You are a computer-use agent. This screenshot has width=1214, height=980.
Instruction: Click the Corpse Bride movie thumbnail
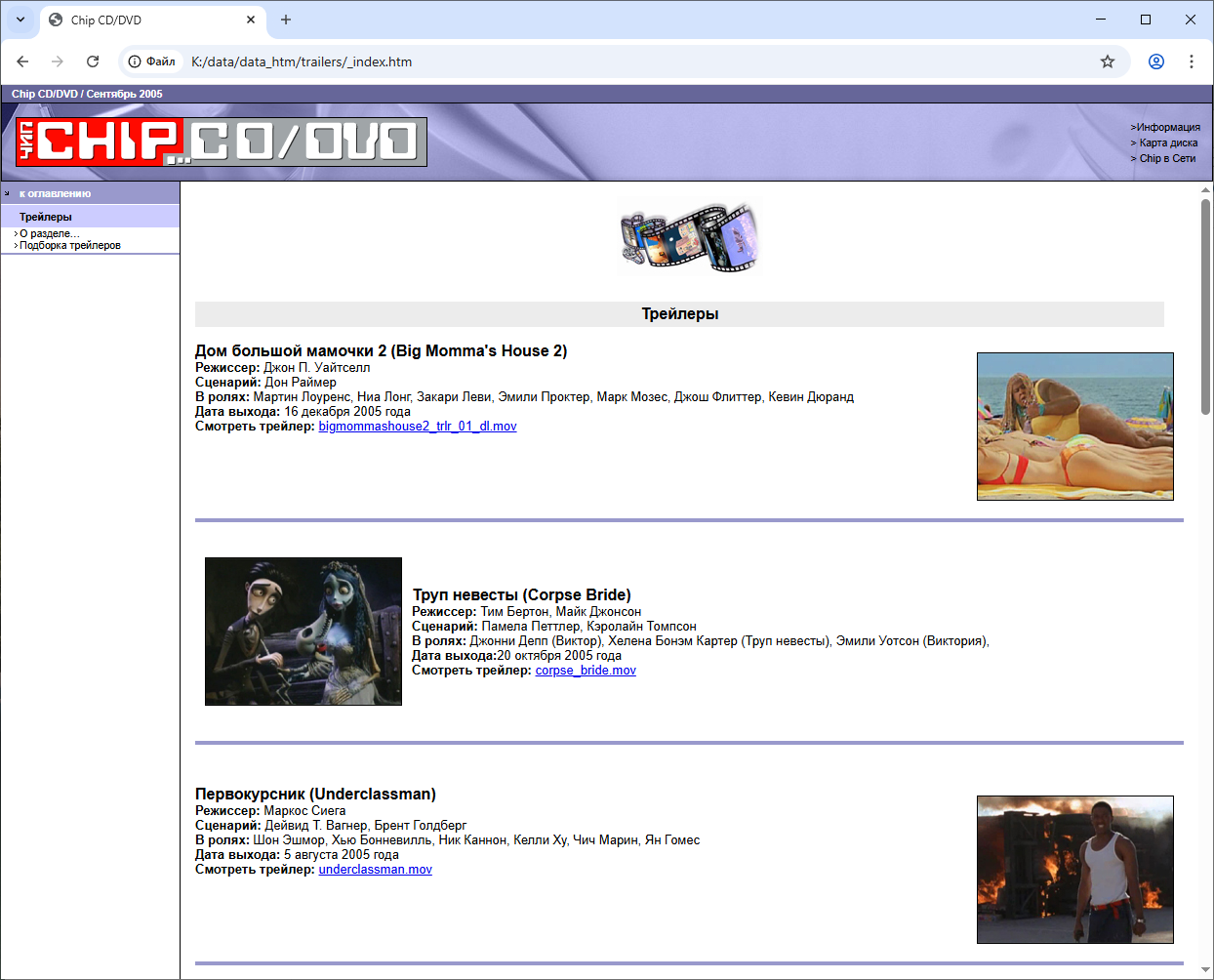tap(303, 632)
